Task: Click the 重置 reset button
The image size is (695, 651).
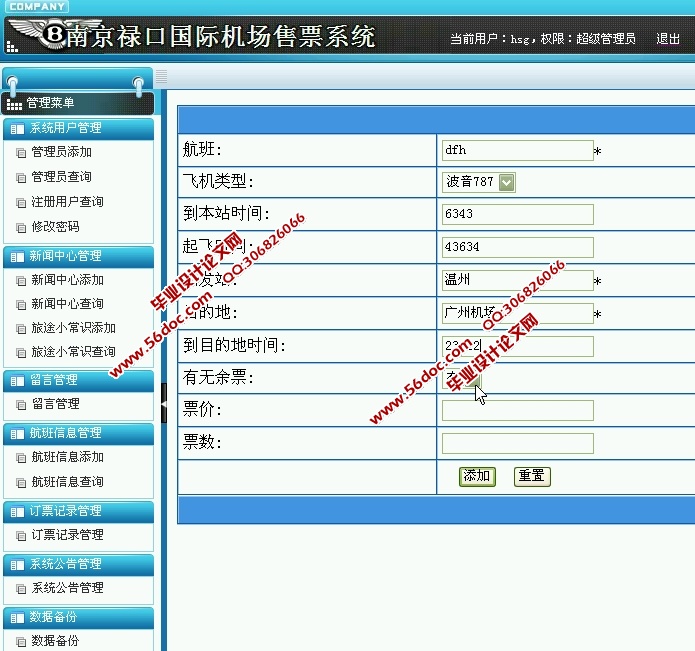Action: [x=532, y=476]
